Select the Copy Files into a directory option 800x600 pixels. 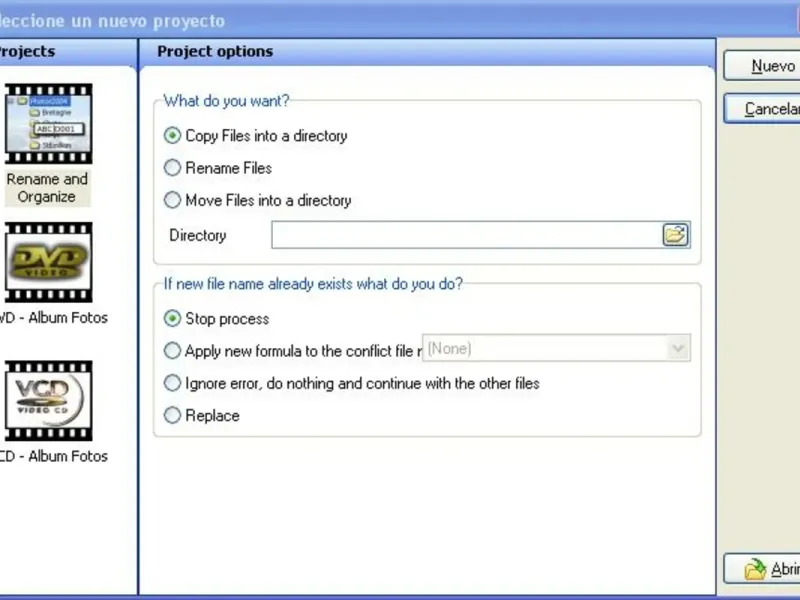173,136
